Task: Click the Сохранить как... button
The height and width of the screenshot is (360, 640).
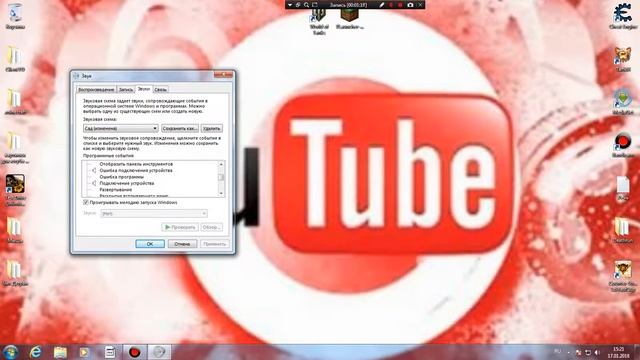Action: [x=180, y=128]
